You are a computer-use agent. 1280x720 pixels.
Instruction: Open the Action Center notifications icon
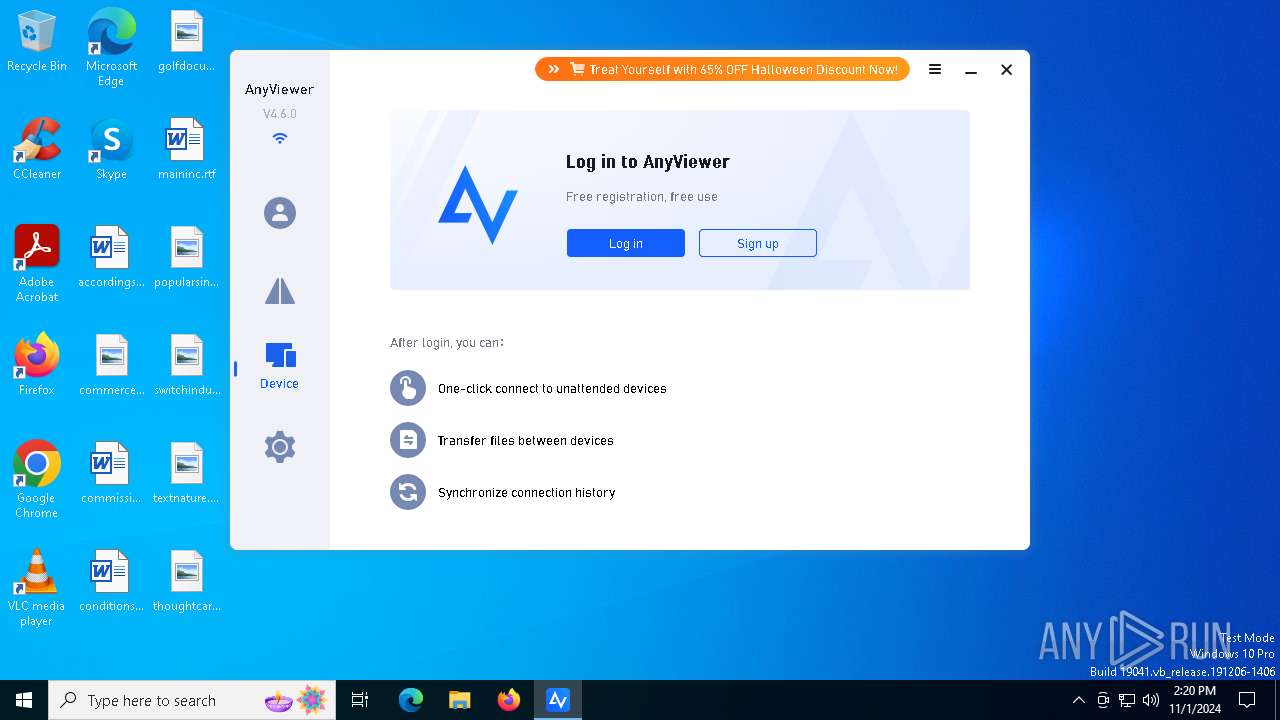click(1247, 700)
